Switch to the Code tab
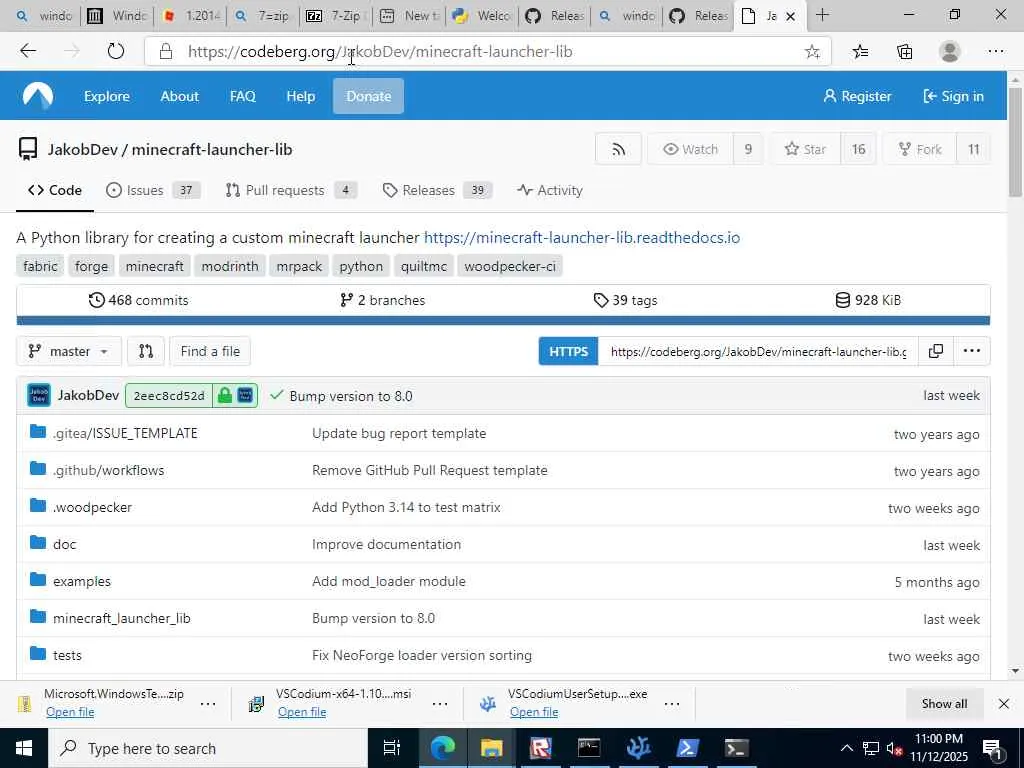Screen dimensions: 1024x768 [55, 190]
